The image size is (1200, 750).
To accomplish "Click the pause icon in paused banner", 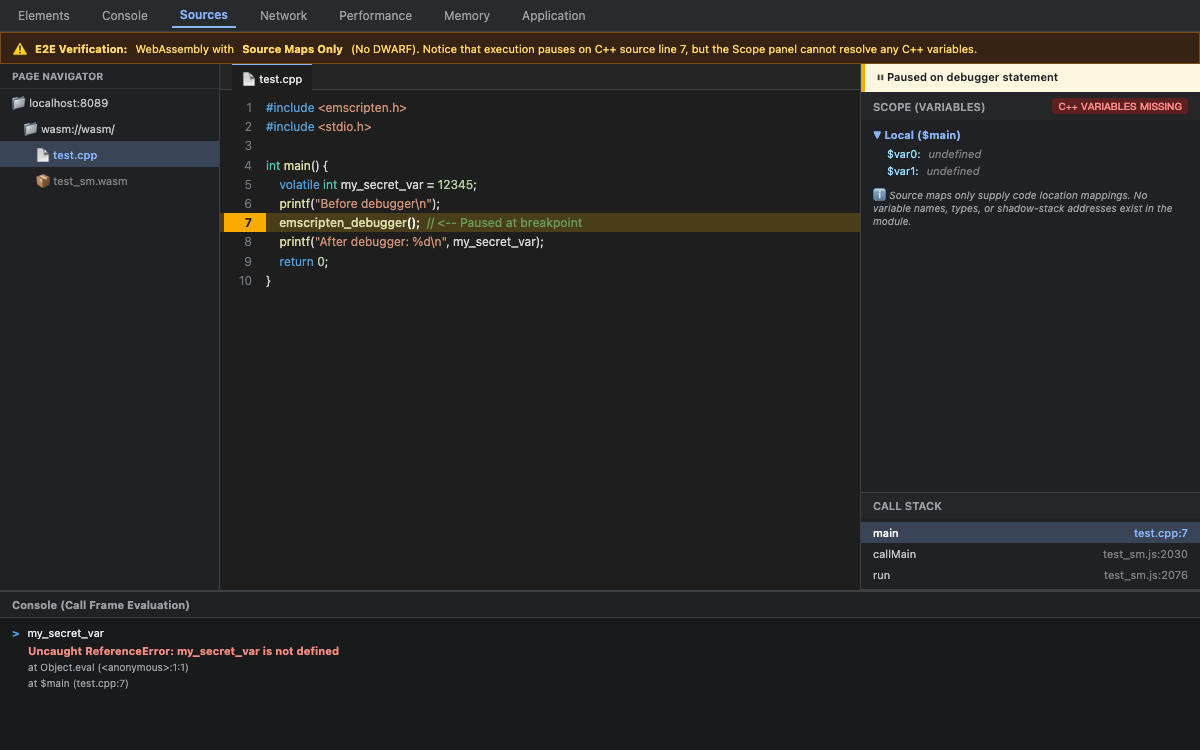I will 880,77.
